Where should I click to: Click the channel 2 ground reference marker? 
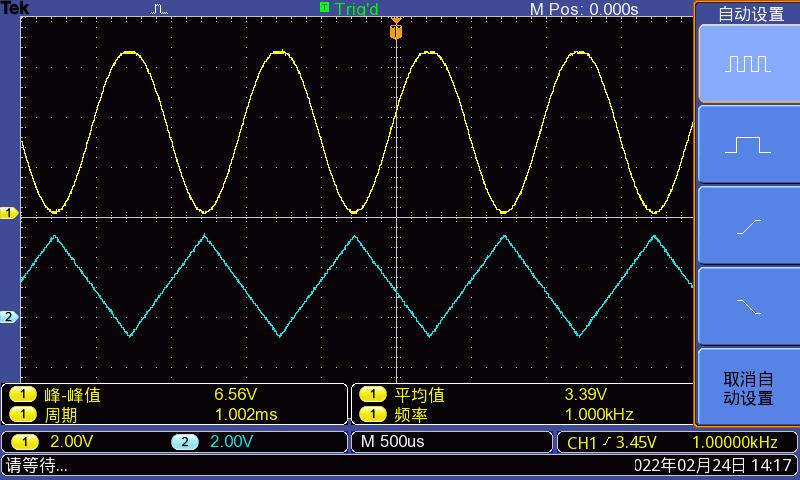[10, 317]
